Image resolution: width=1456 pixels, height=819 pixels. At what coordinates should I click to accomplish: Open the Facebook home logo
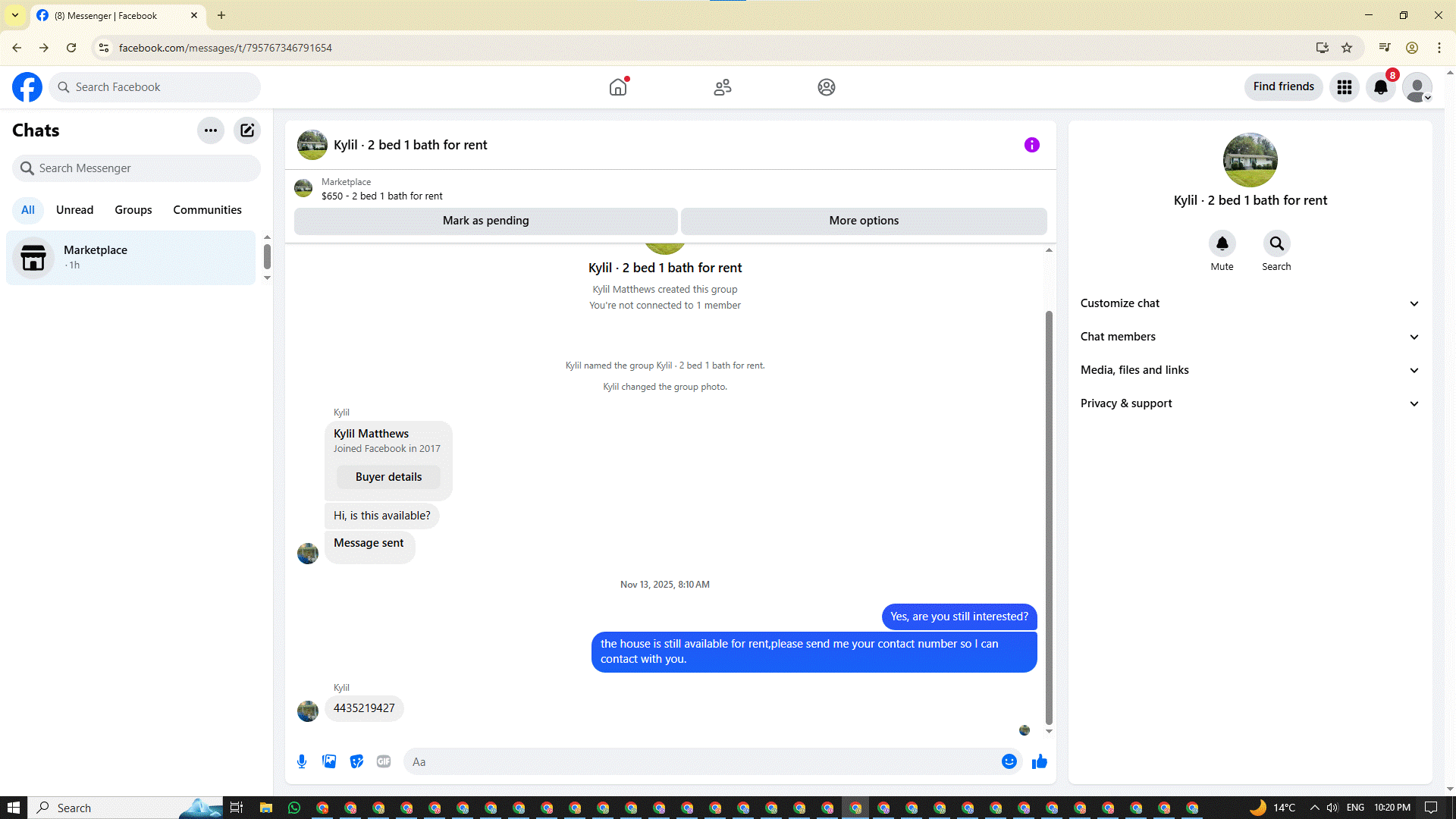[27, 87]
